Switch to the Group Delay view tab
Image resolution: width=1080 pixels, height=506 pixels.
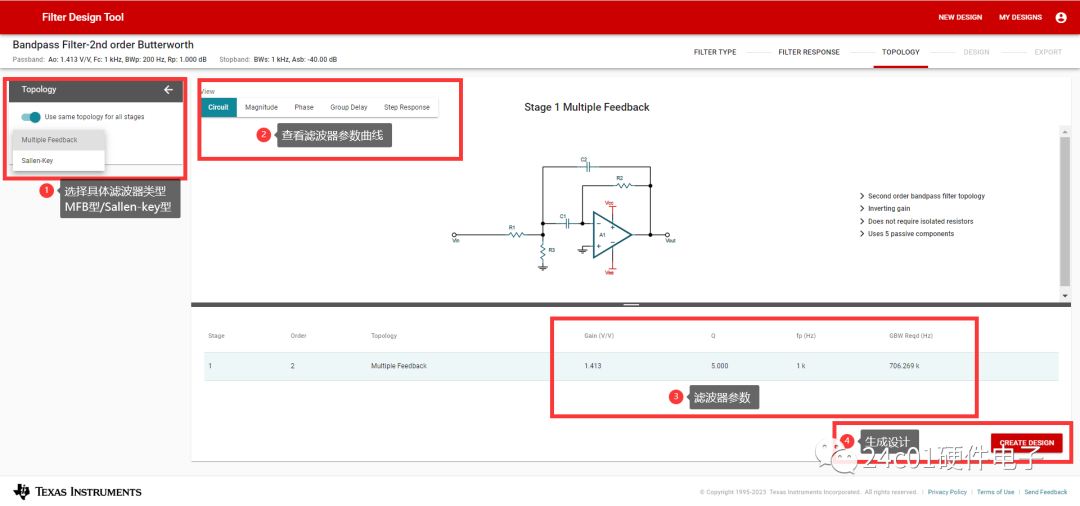pyautogui.click(x=349, y=107)
